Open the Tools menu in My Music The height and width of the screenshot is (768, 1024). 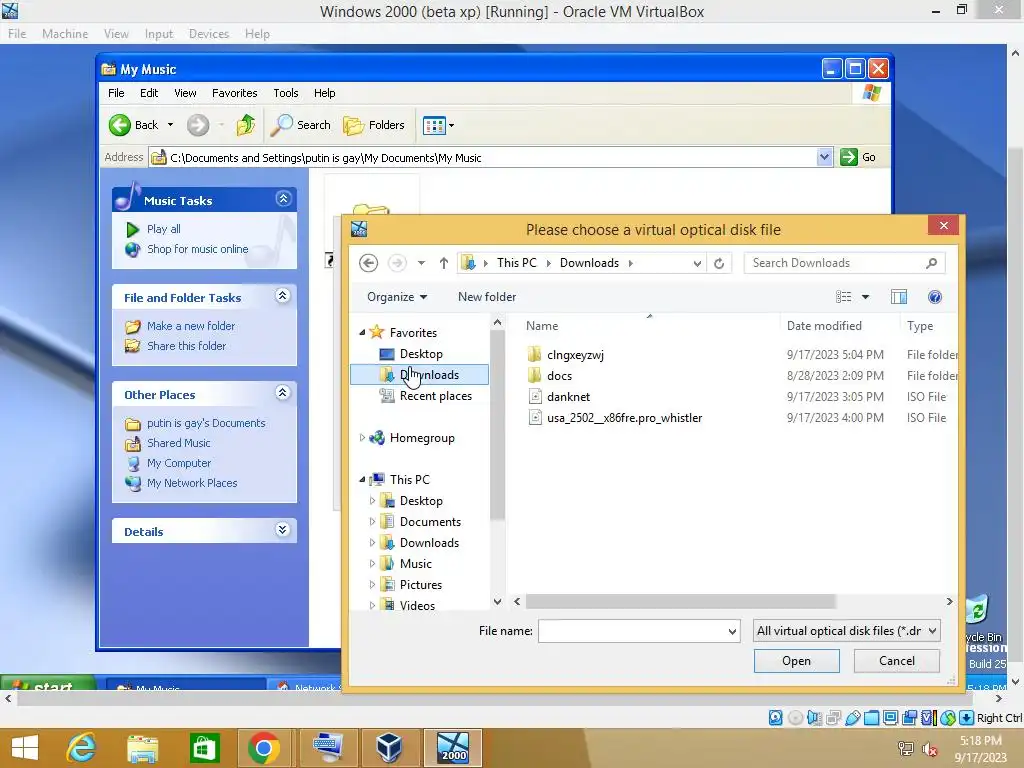(x=285, y=93)
